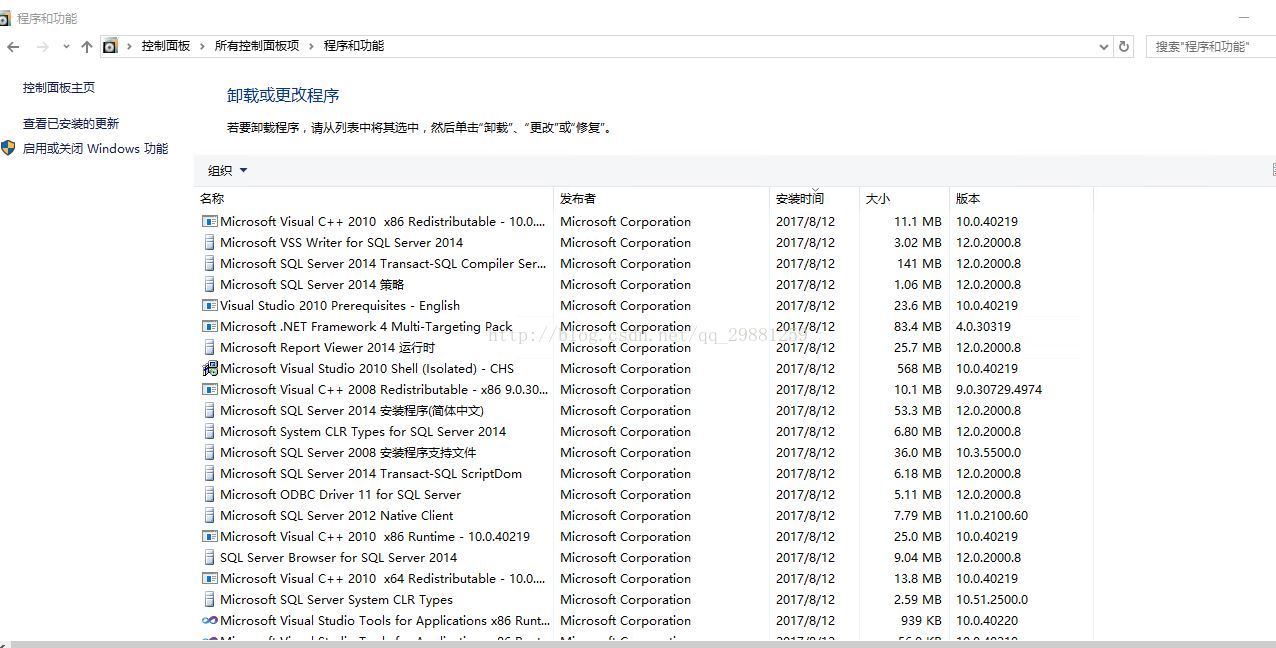Image resolution: width=1276 pixels, height=648 pixels.
Task: Expand the address bar history dropdown
Action: [1103, 46]
